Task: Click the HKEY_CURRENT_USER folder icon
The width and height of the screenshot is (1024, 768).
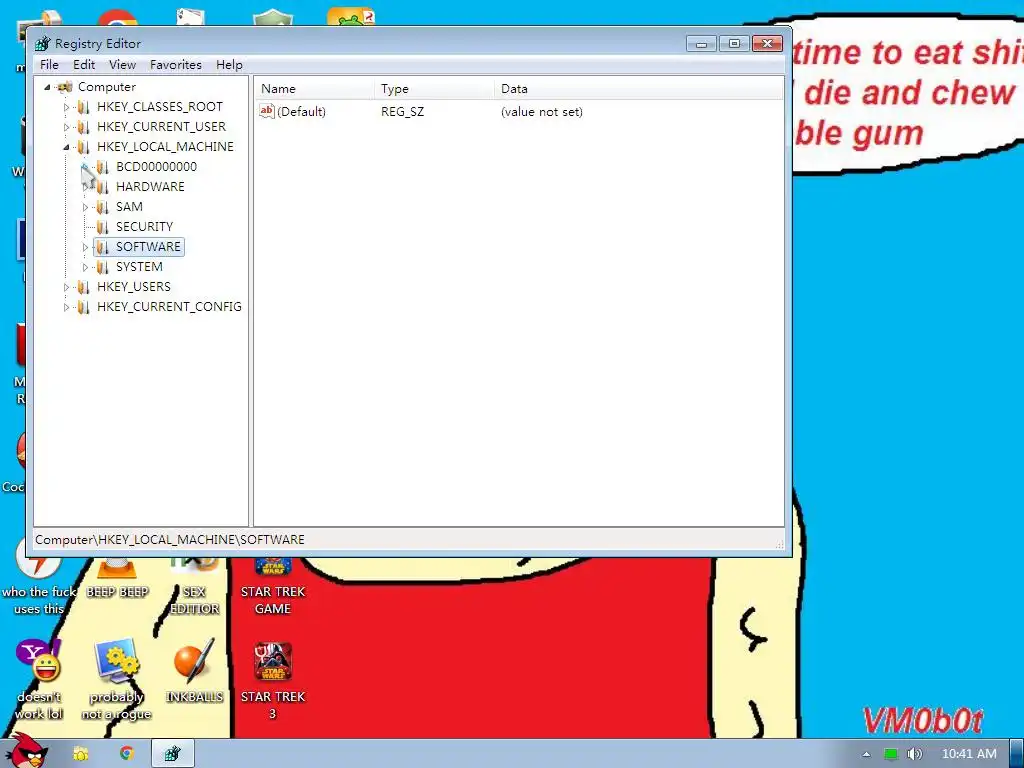Action: pos(83,127)
